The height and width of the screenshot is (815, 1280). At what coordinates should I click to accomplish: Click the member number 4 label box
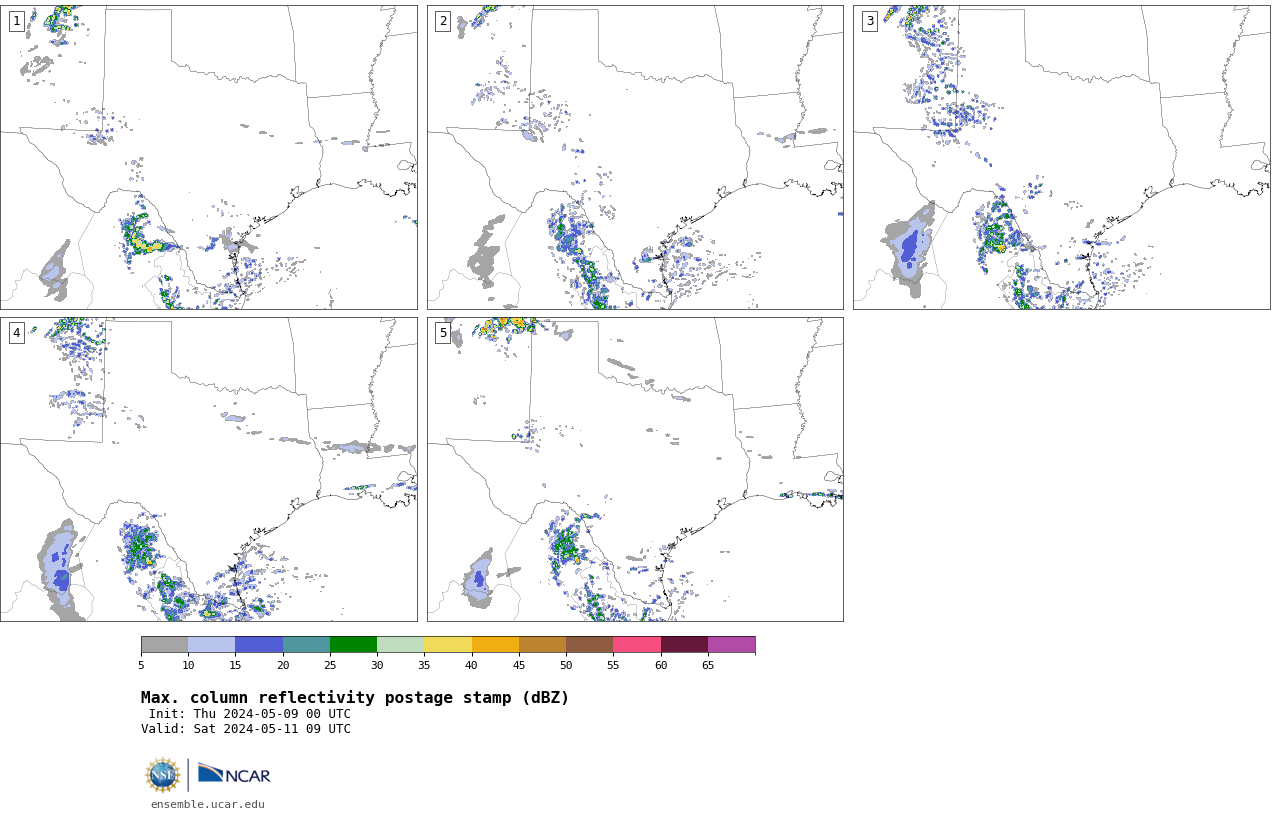coord(17,333)
